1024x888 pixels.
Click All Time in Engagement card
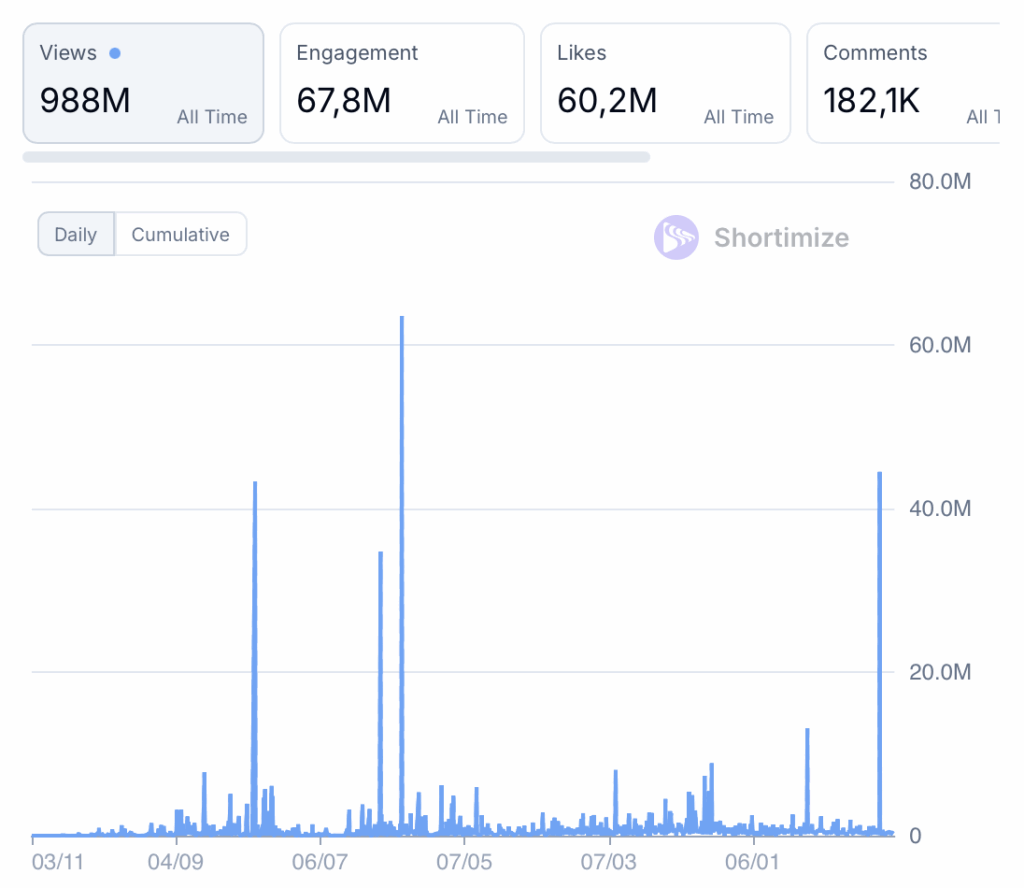472,117
